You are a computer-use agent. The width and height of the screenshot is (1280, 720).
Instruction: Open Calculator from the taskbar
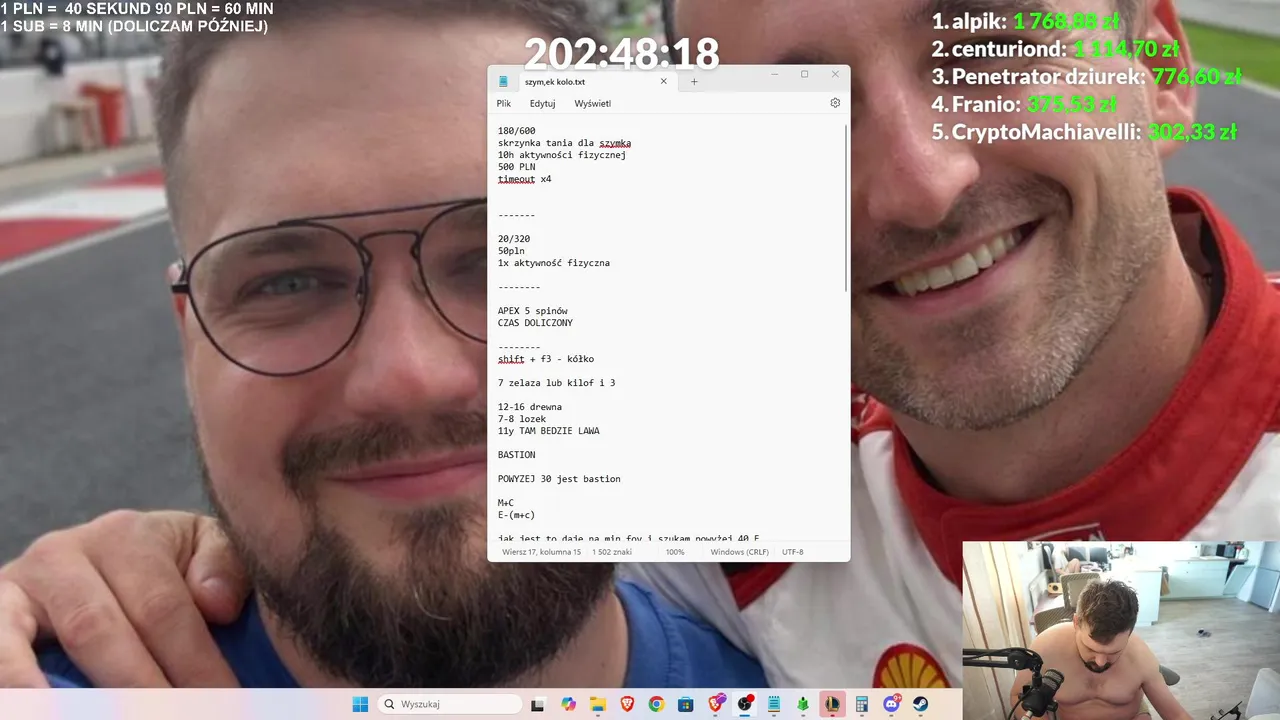pos(862,705)
